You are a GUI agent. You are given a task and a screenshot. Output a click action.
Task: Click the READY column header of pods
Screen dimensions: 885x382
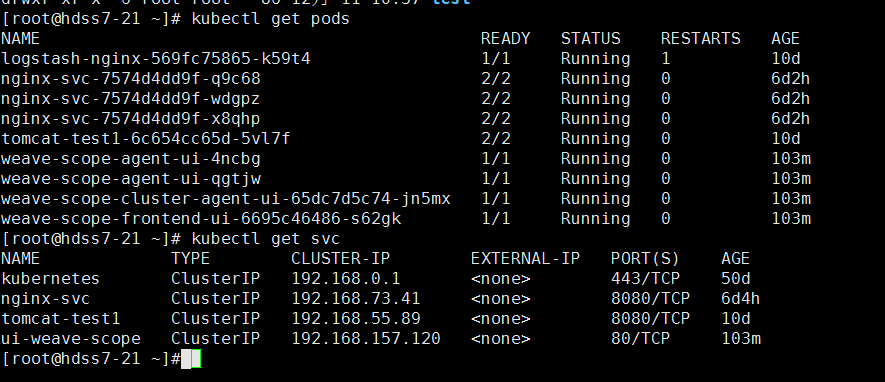505,39
